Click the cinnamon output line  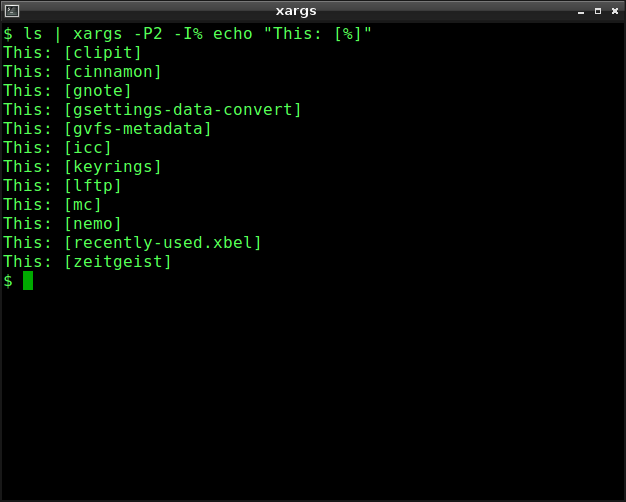pyautogui.click(x=82, y=72)
